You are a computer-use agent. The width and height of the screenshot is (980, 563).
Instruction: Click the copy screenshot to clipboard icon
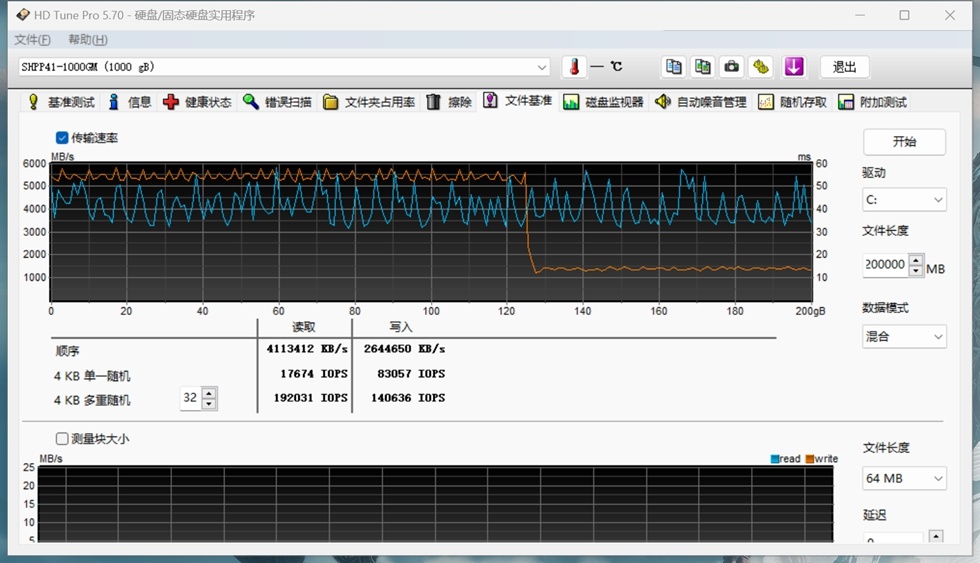pos(703,67)
